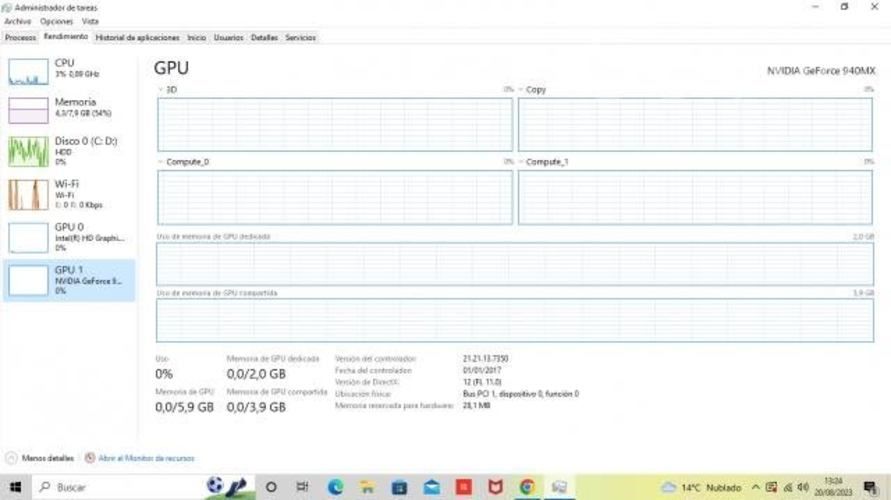Open the Usuarios tab
Viewport: 891px width, 500px height.
228,38
